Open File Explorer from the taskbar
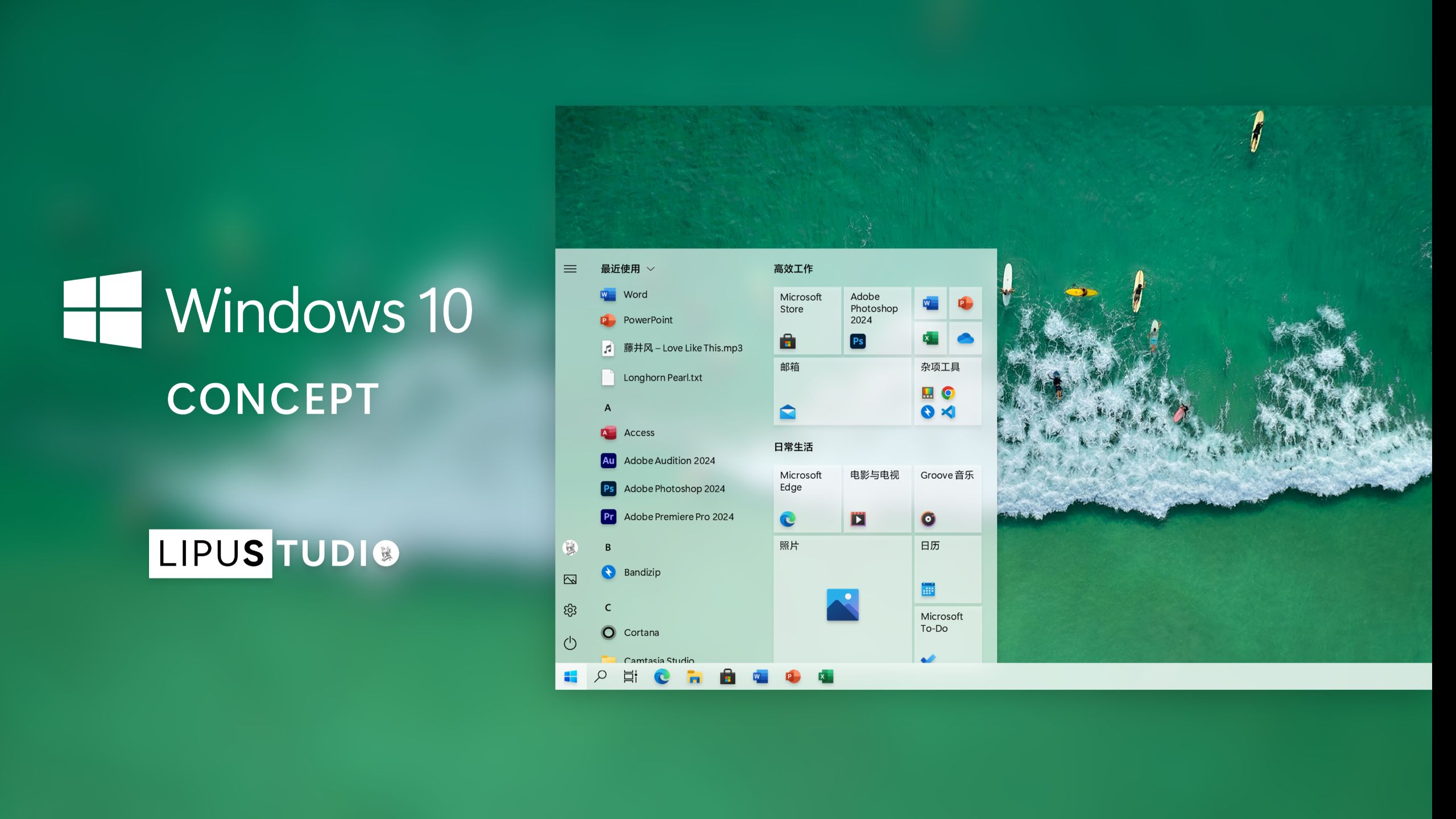The height and width of the screenshot is (819, 1456). coord(694,676)
